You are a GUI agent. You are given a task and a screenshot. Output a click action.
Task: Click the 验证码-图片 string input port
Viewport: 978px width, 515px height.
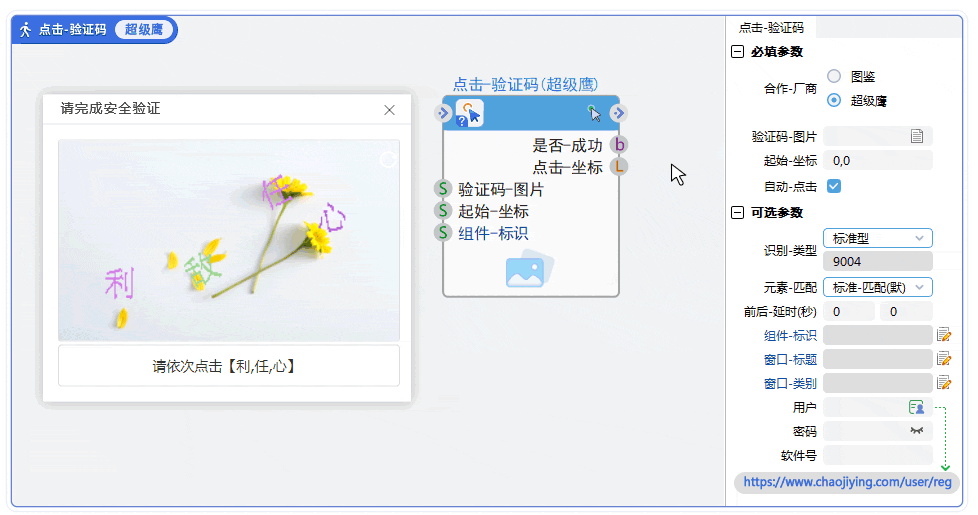tap(443, 189)
